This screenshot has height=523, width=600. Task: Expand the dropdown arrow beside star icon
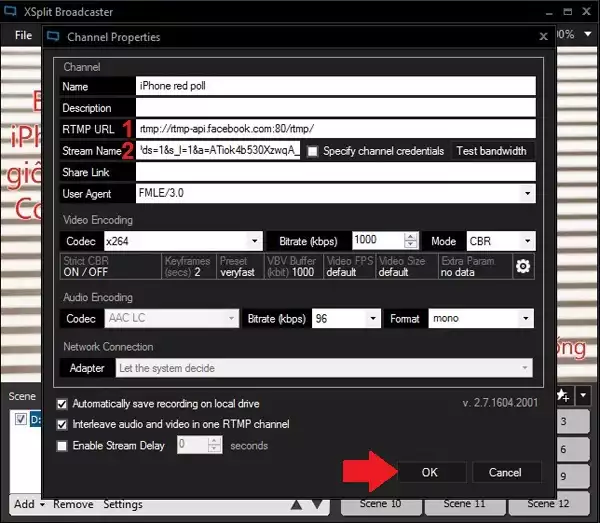(x=583, y=395)
